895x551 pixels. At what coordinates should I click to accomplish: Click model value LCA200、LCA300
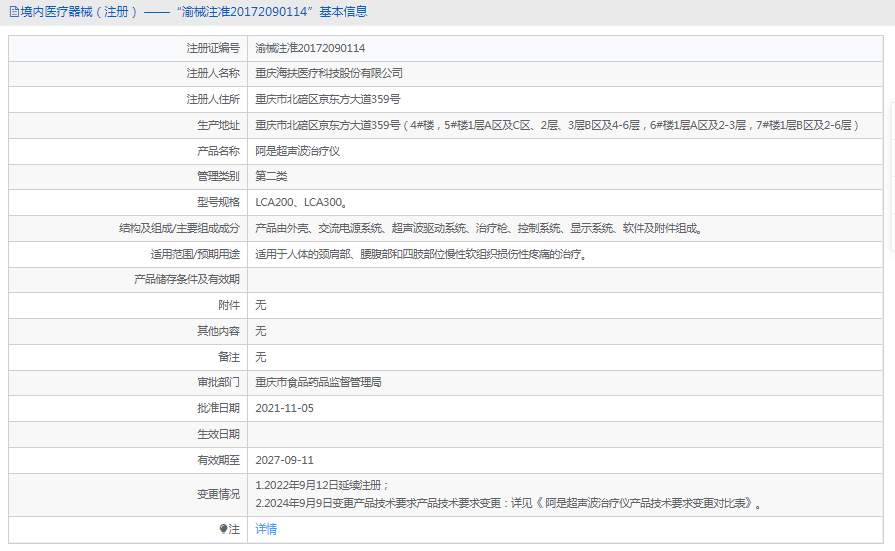click(x=301, y=202)
